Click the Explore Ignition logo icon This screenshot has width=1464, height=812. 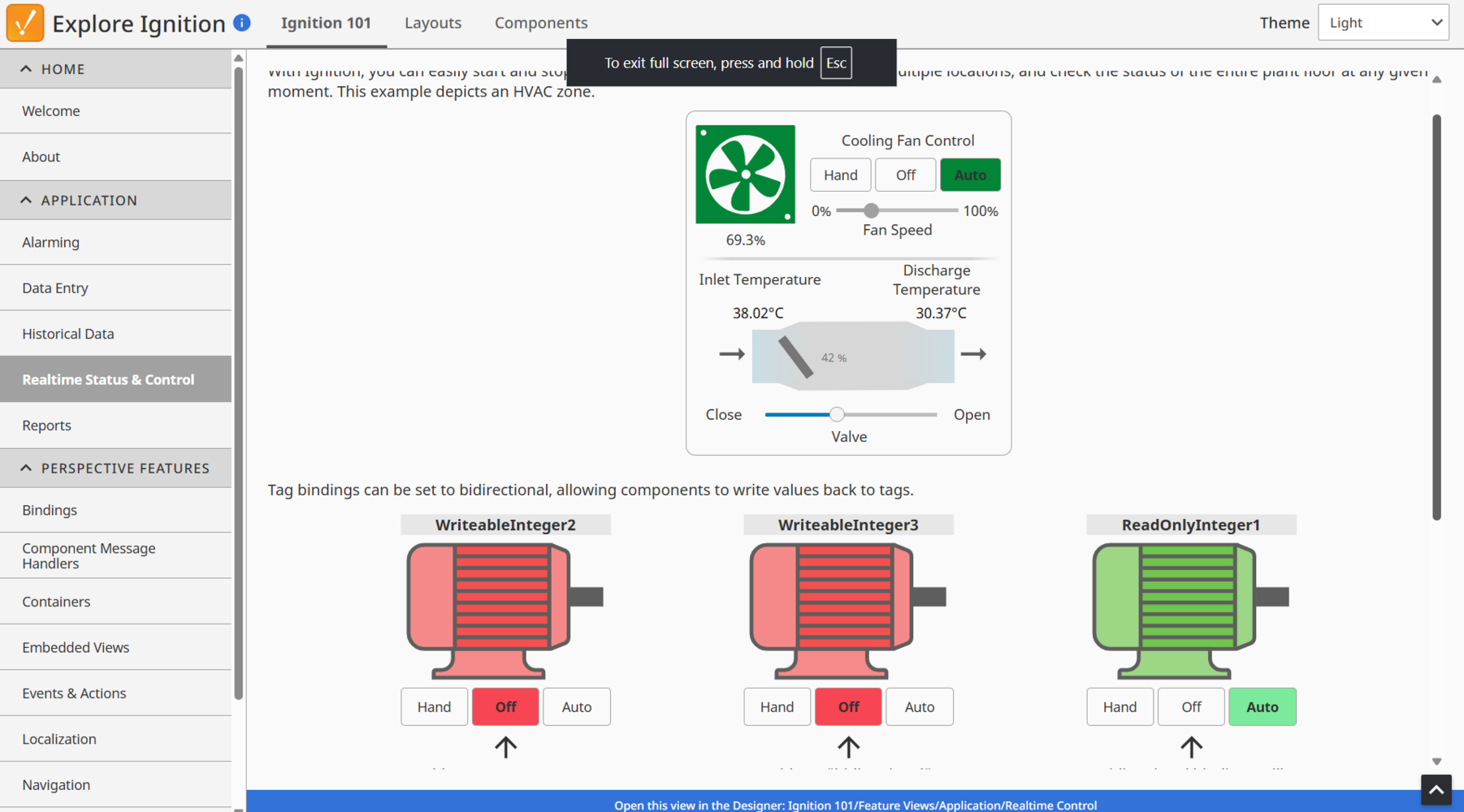tap(25, 23)
